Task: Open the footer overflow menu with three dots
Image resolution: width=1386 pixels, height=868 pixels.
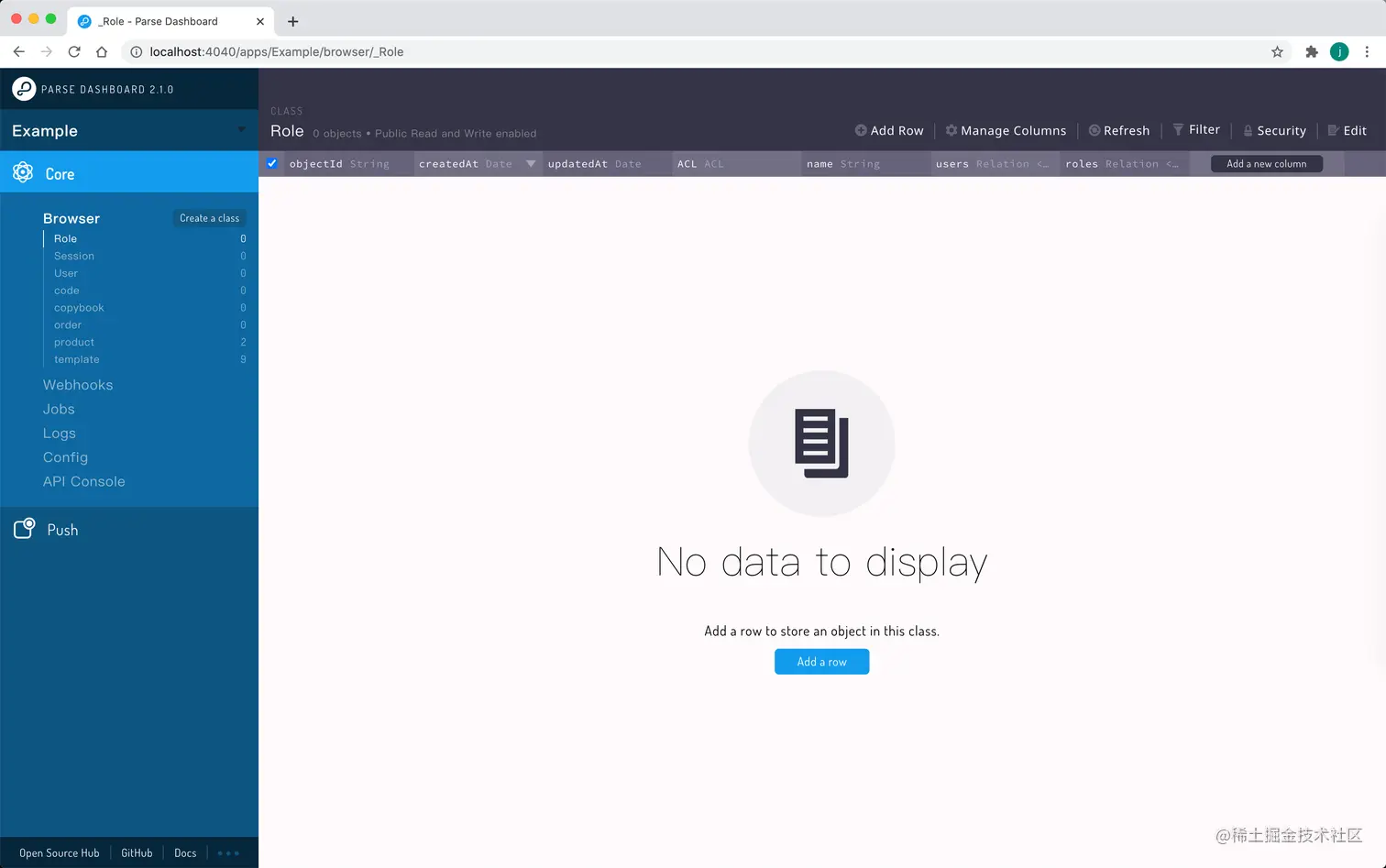Action: tap(227, 852)
